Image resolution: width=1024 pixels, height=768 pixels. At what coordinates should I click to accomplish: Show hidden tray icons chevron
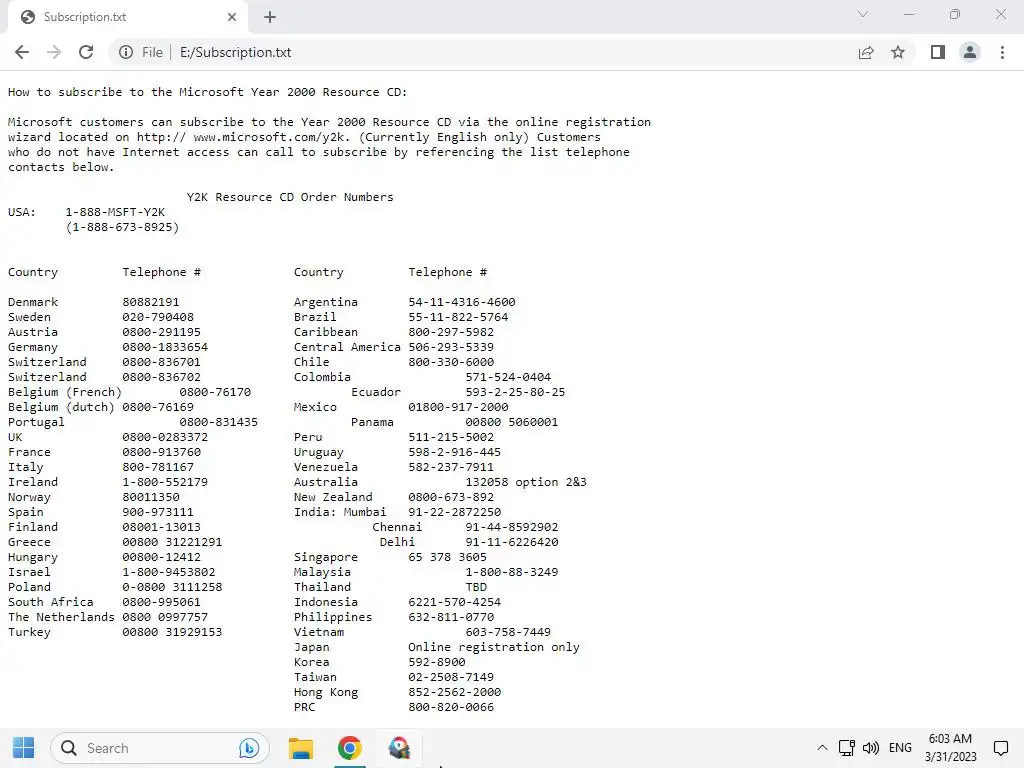(822, 748)
